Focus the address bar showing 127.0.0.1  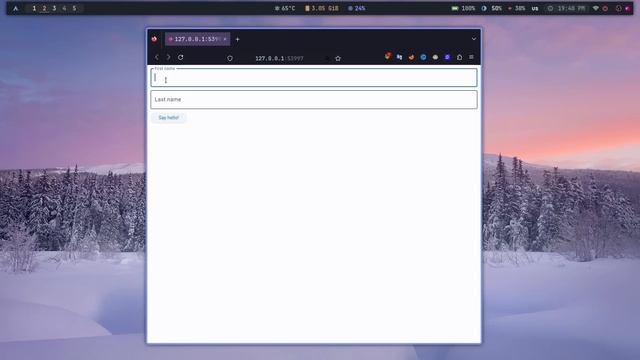[x=279, y=58]
